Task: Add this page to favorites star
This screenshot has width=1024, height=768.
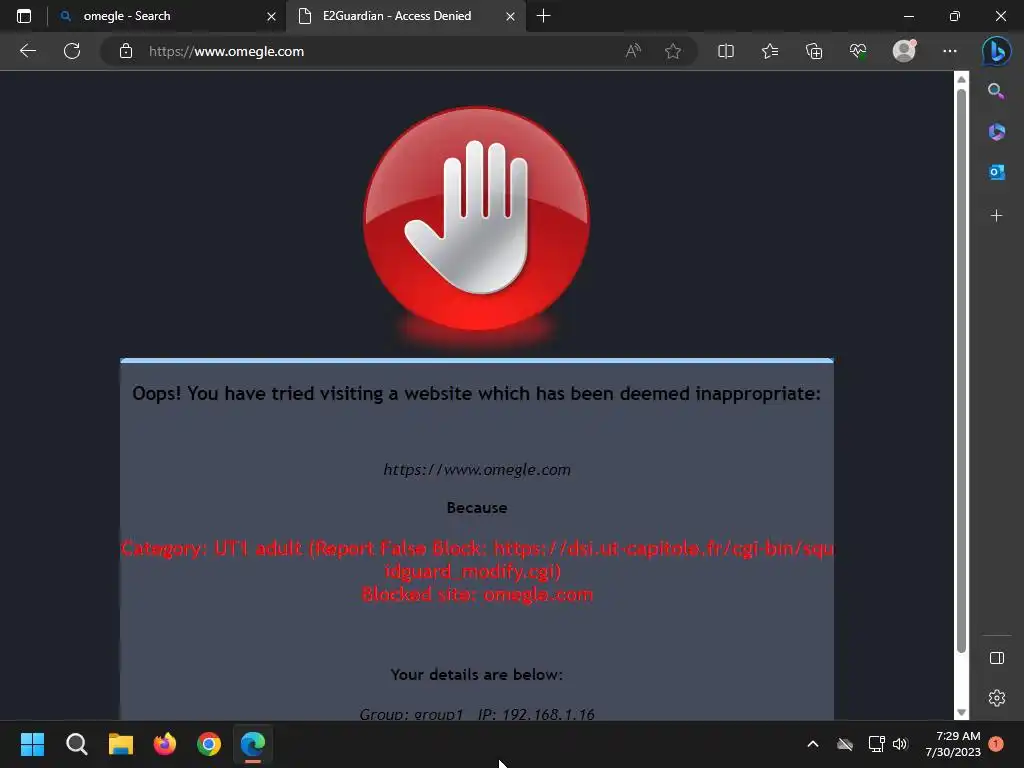Action: 673,51
